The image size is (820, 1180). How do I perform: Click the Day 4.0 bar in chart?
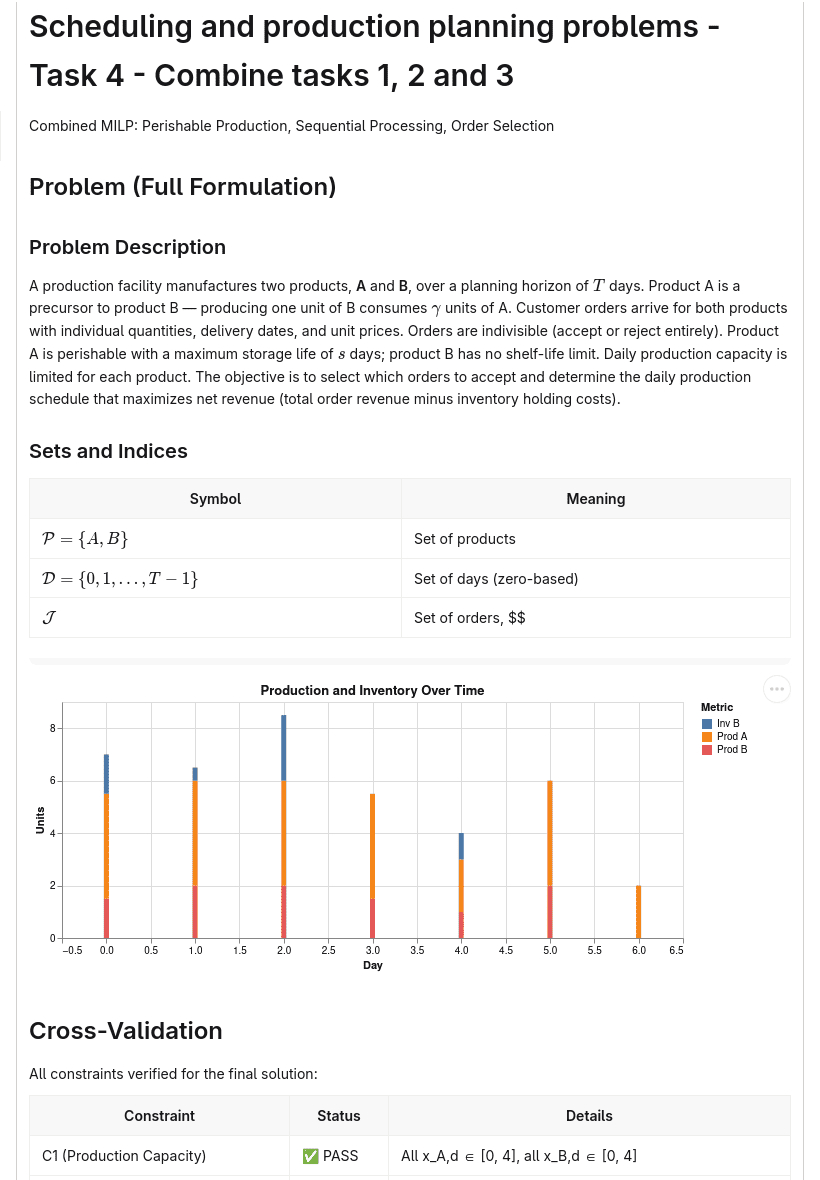coord(461,886)
